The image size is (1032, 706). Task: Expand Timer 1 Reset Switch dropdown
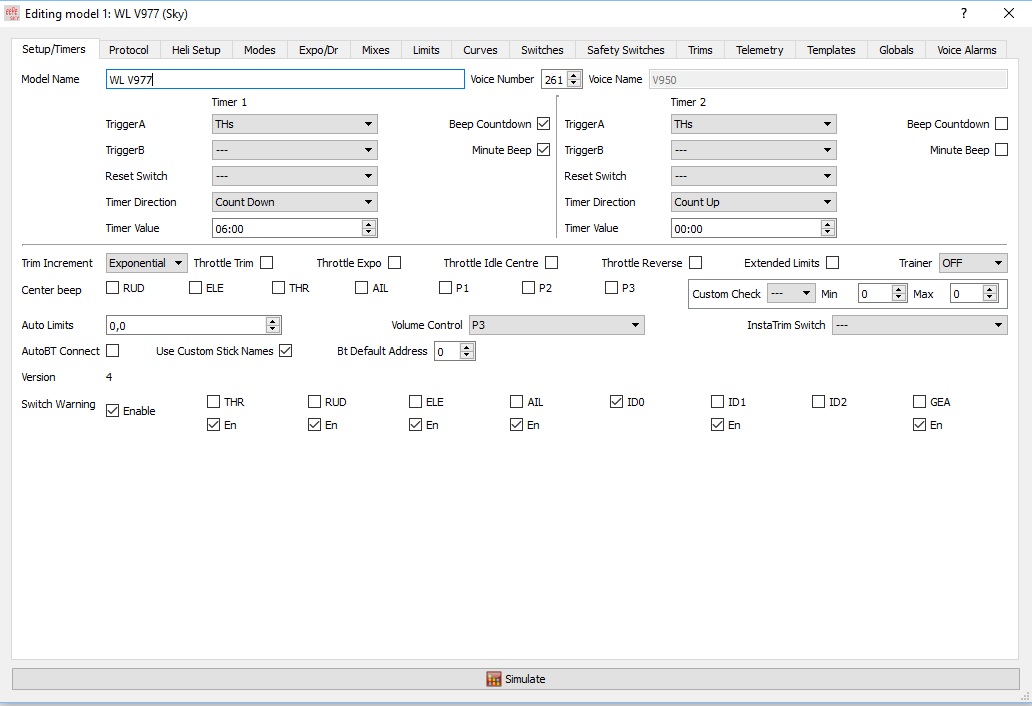[x=294, y=176]
